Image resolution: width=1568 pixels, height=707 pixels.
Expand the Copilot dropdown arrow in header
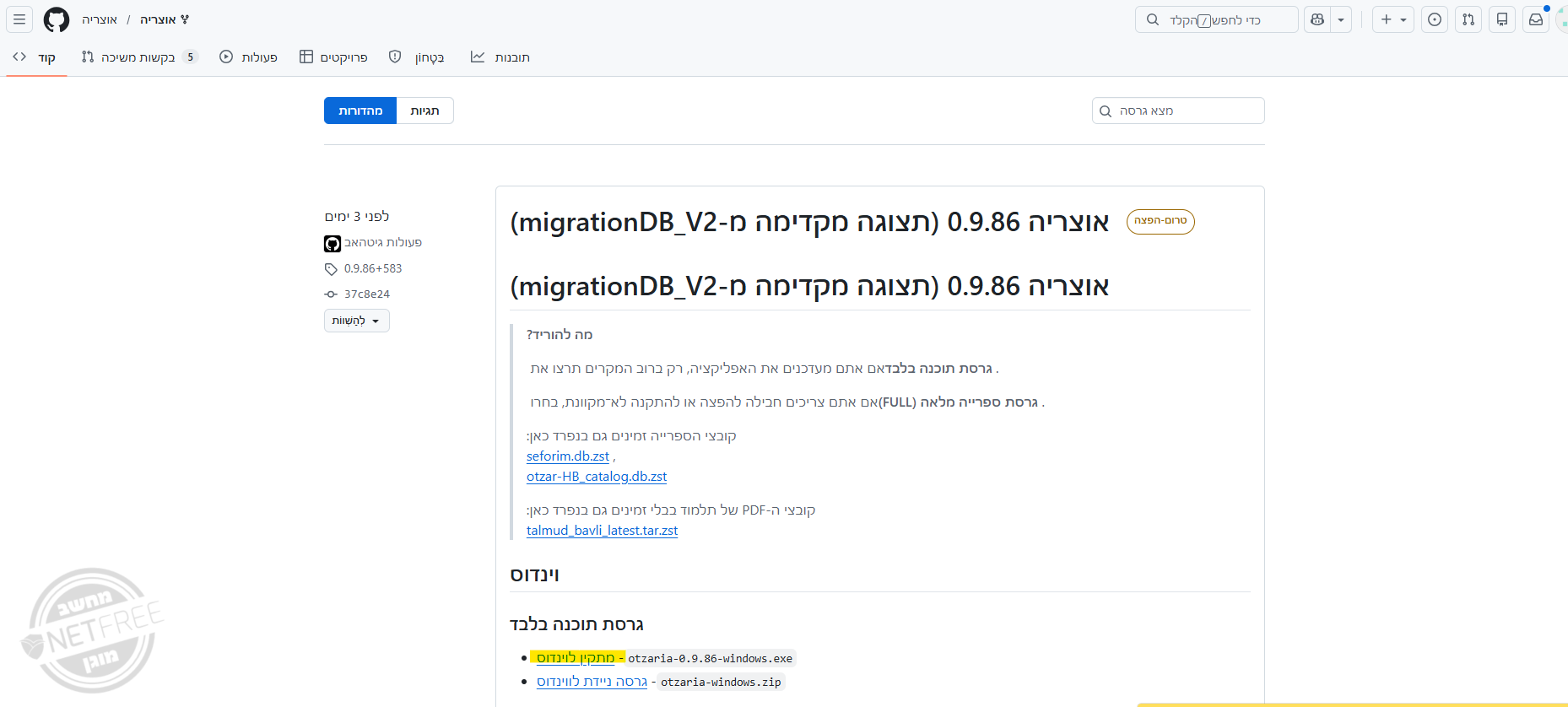point(1341,19)
